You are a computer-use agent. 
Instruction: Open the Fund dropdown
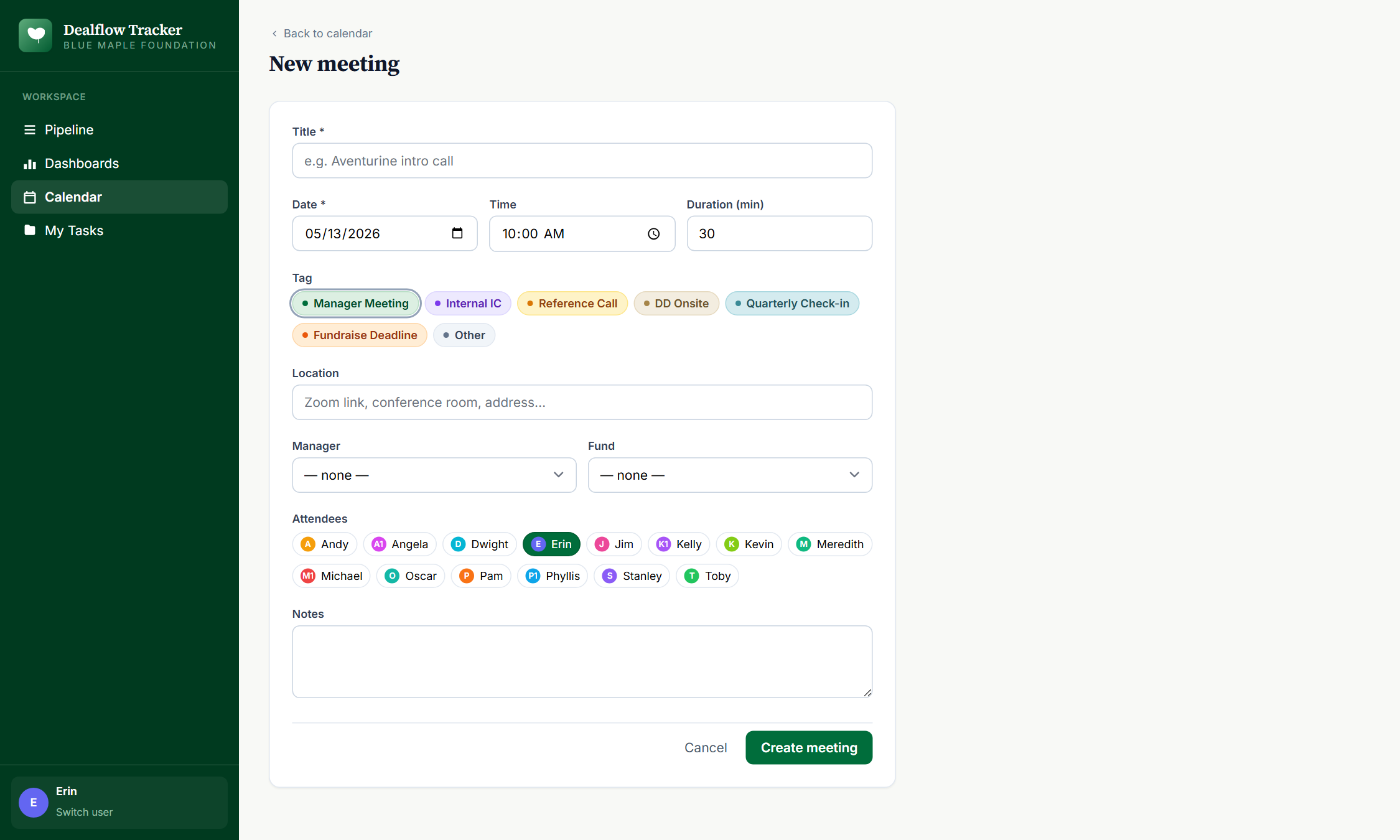tap(730, 475)
